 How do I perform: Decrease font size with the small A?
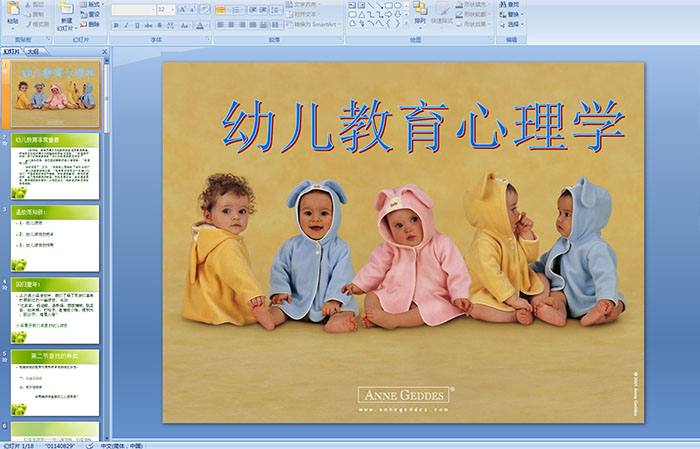192,9
